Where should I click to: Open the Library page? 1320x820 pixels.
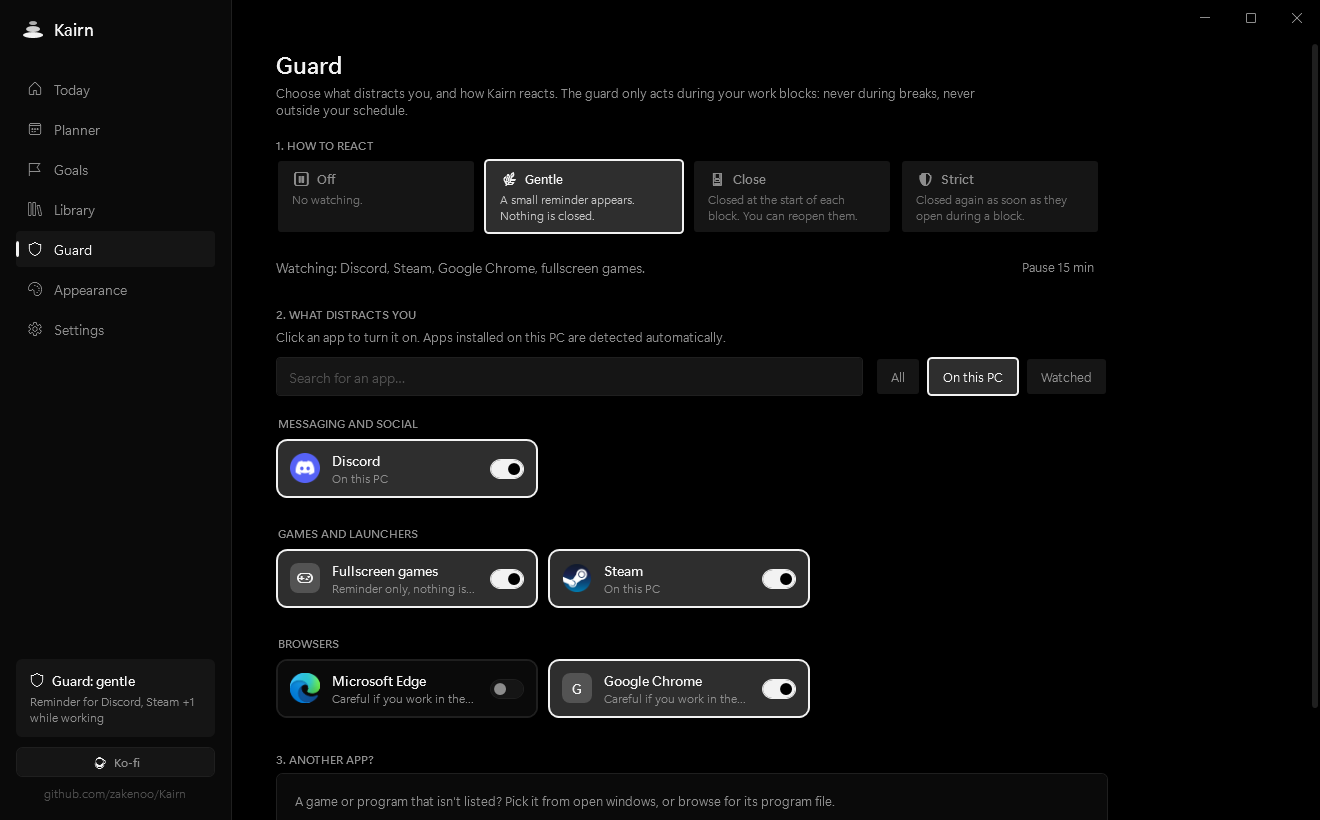coord(115,210)
